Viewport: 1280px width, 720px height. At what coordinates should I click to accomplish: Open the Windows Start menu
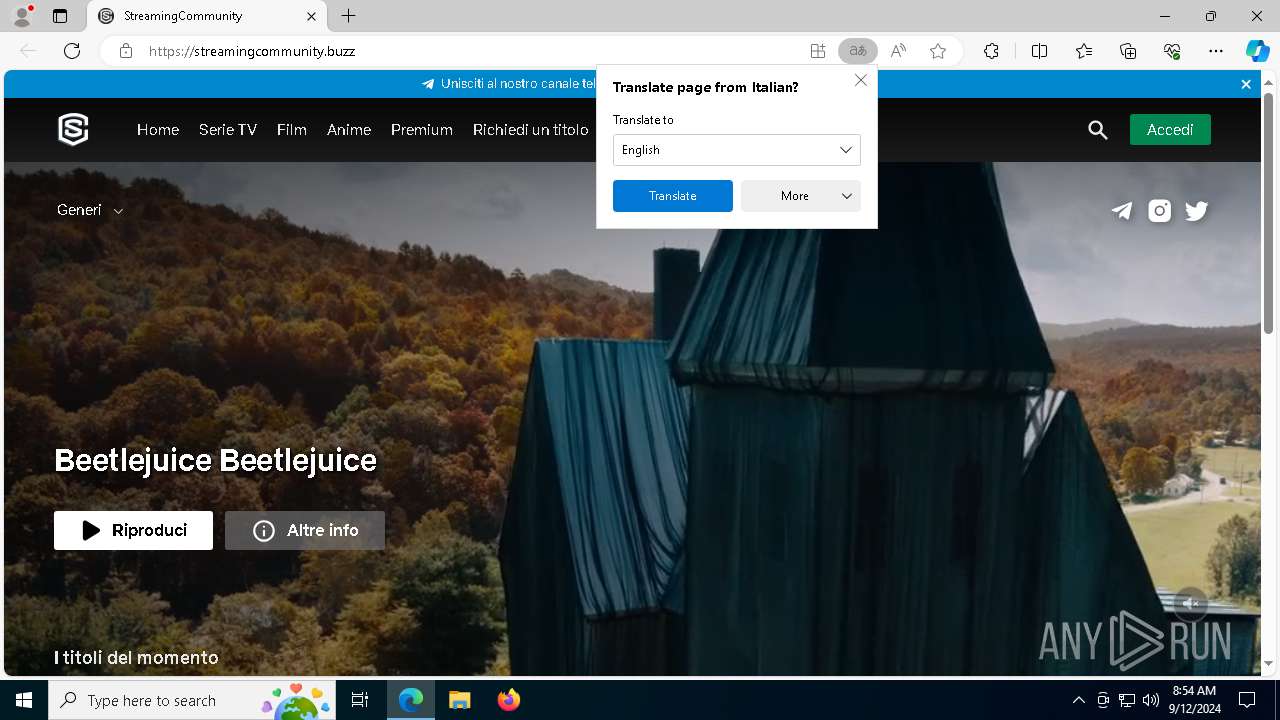24,700
